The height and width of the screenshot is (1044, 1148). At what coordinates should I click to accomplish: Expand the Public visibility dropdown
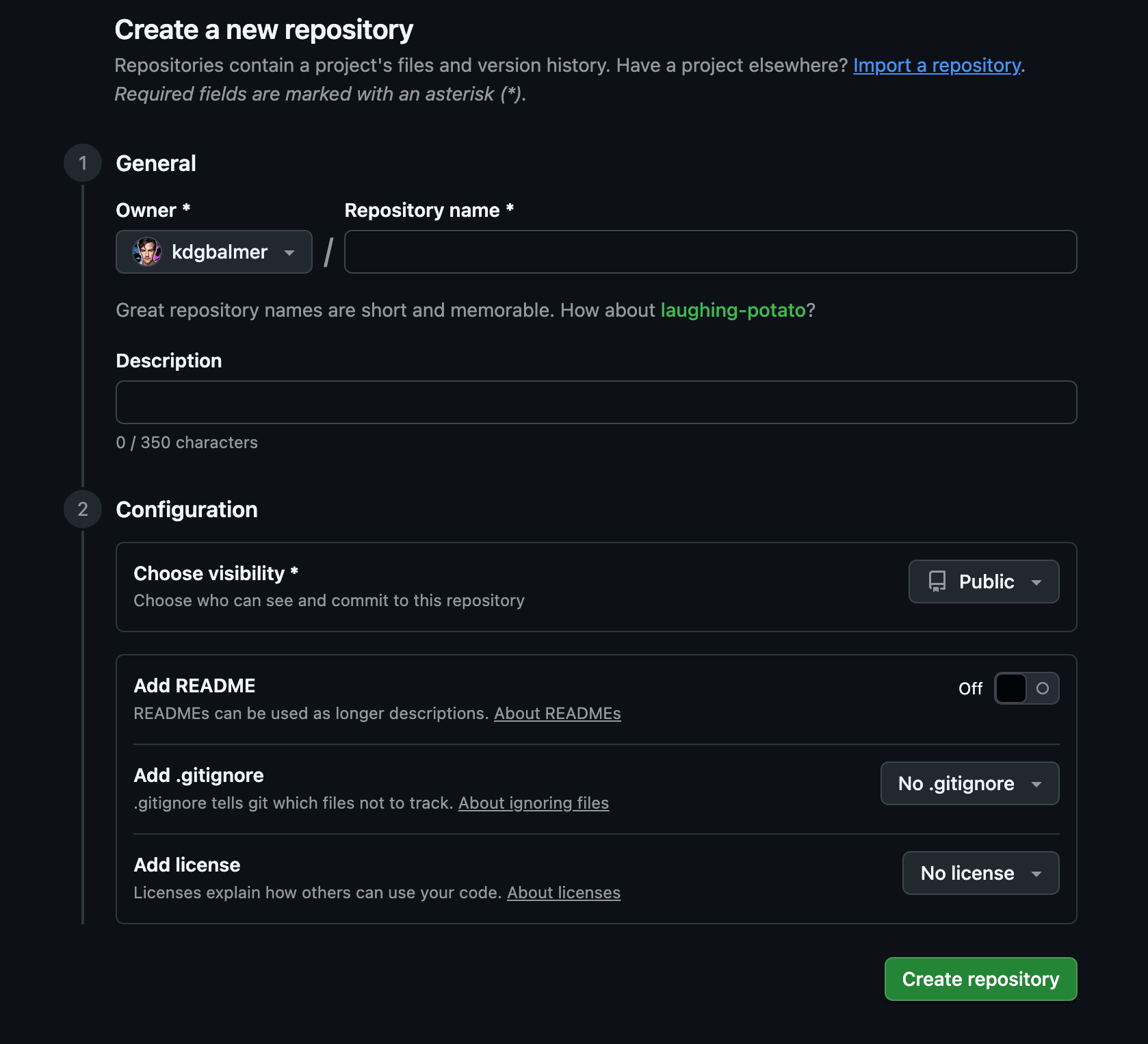(983, 582)
